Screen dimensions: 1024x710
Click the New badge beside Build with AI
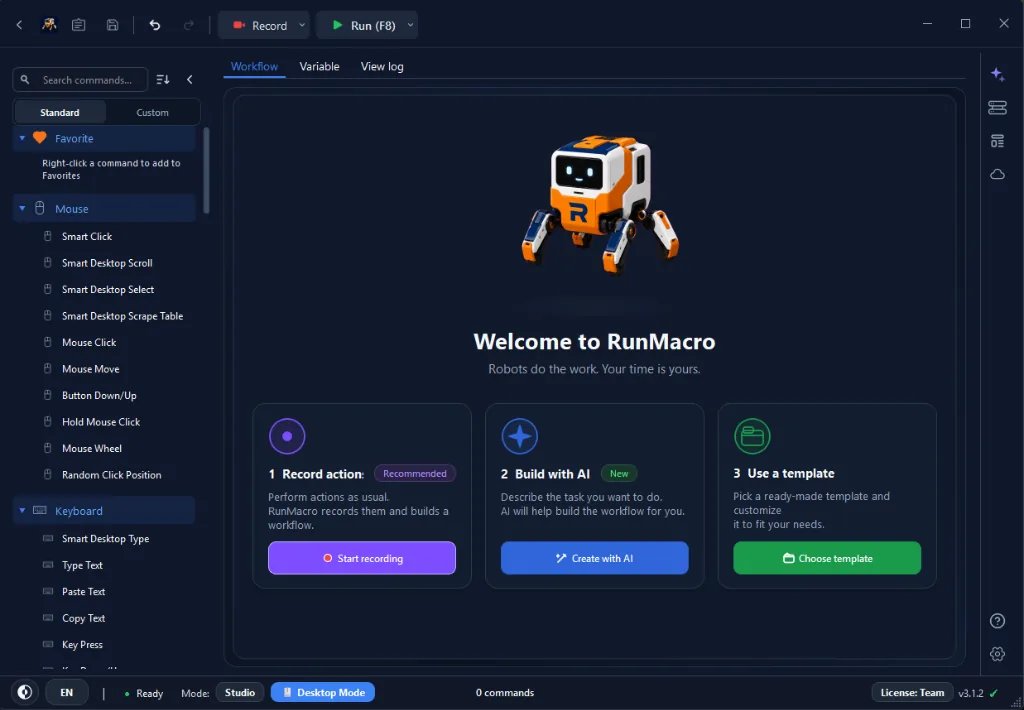(x=619, y=474)
